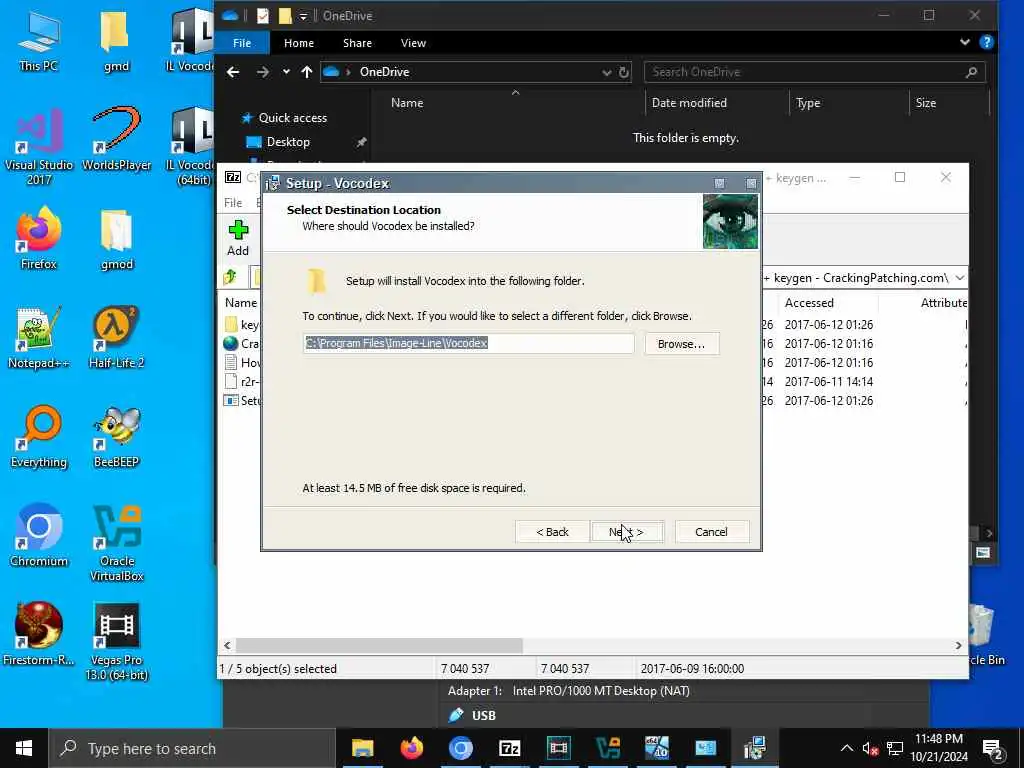Screen dimensions: 1024x768
Task: Launch Half-Life 2 desktop shortcut
Action: [116, 338]
